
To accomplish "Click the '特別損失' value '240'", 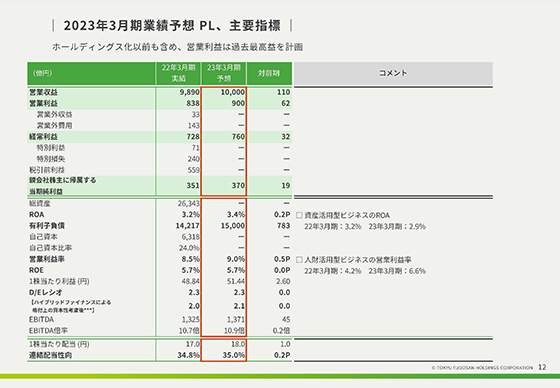I will [194, 159].
